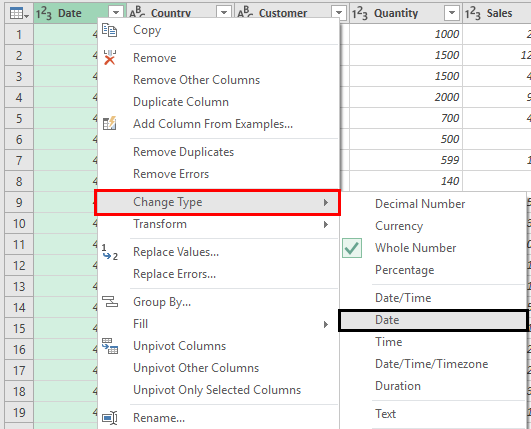Click Quantity cell showing 700

pos(406,118)
